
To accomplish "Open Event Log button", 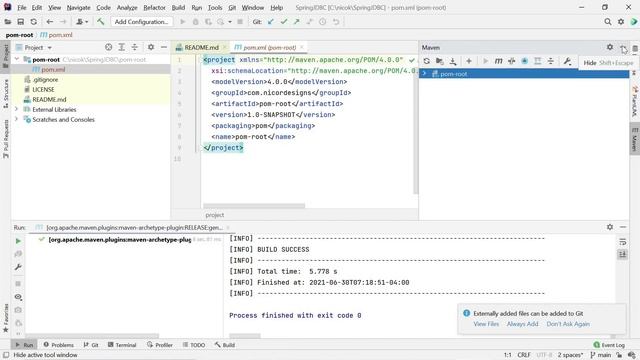I will [x=609, y=345].
